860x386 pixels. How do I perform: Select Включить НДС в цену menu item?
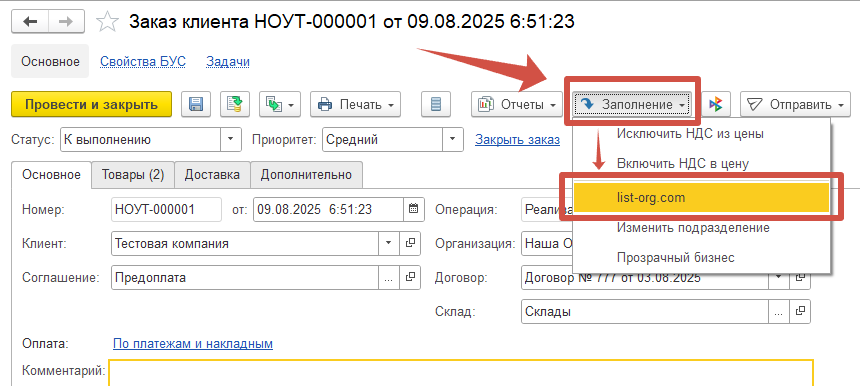(701, 163)
